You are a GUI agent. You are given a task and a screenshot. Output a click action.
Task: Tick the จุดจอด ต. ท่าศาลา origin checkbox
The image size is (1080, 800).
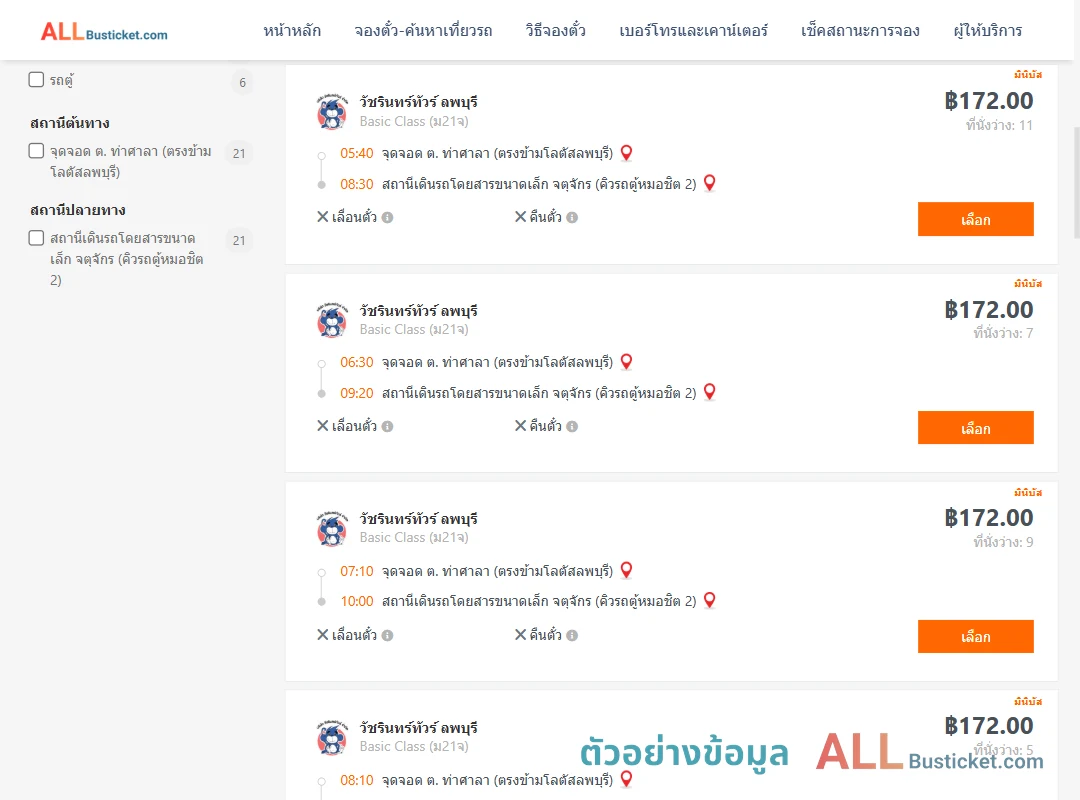coord(37,150)
